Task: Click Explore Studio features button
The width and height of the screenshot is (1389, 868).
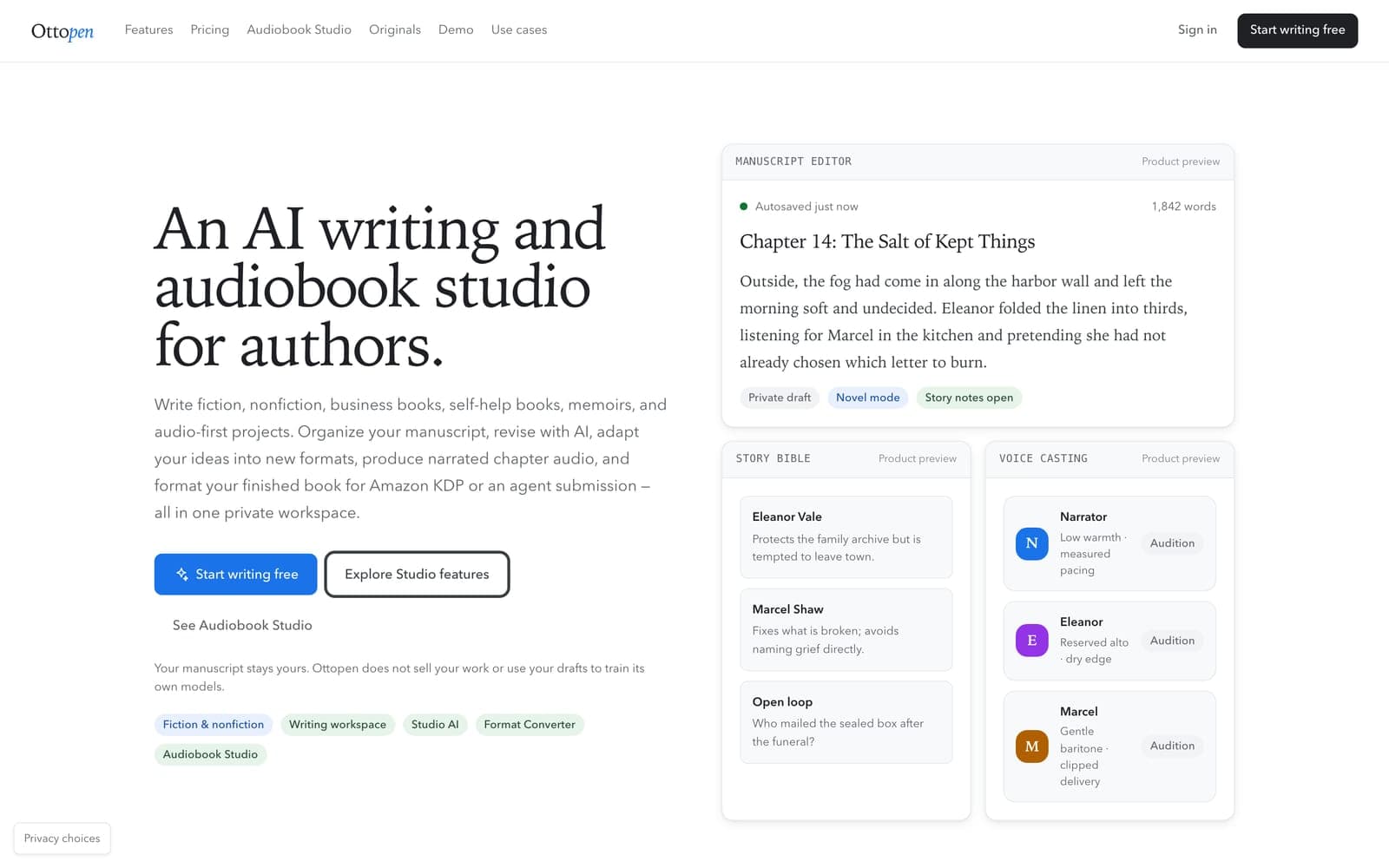Action: (x=417, y=575)
